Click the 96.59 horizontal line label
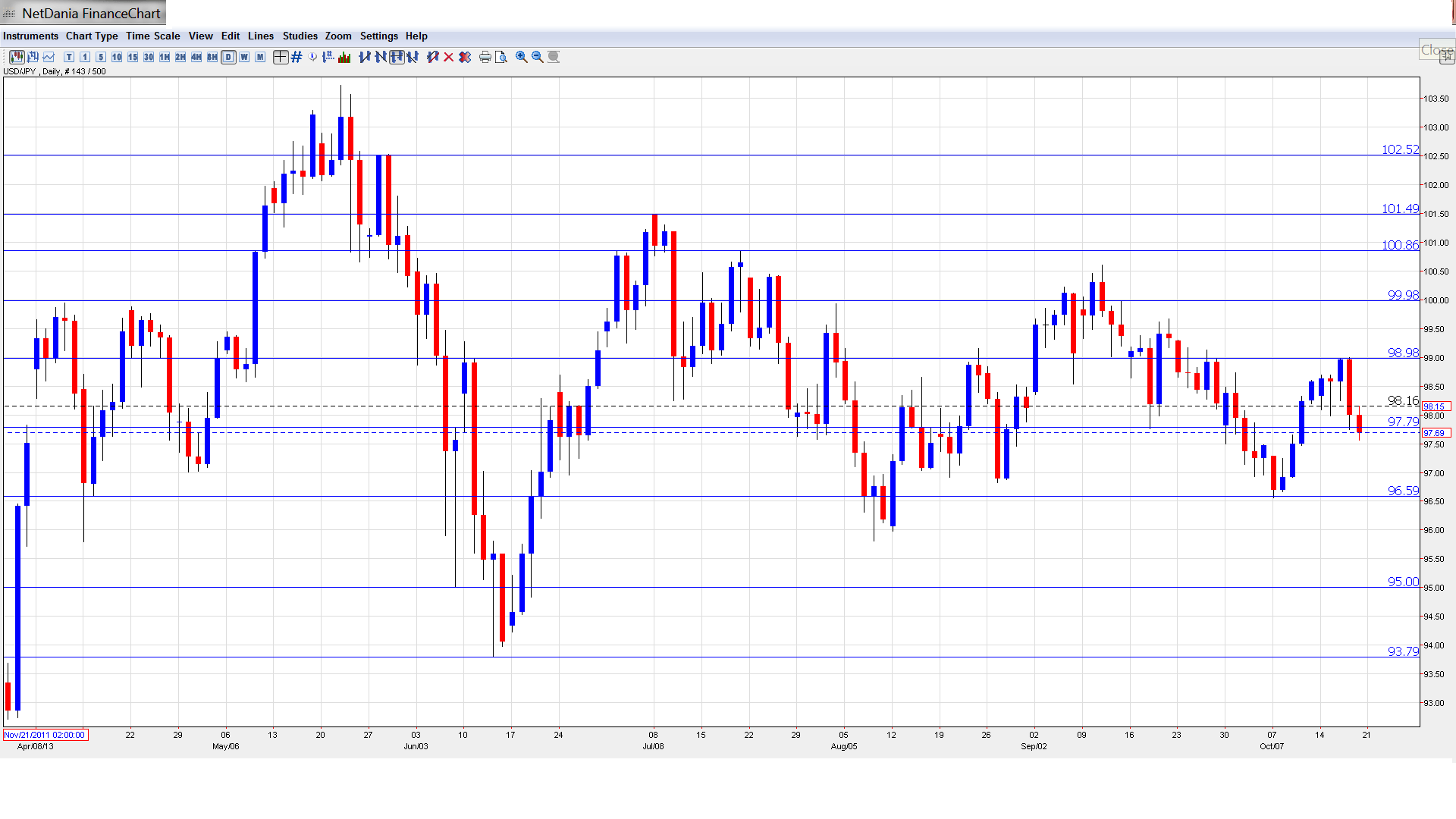The image size is (1456, 819). [x=1403, y=491]
